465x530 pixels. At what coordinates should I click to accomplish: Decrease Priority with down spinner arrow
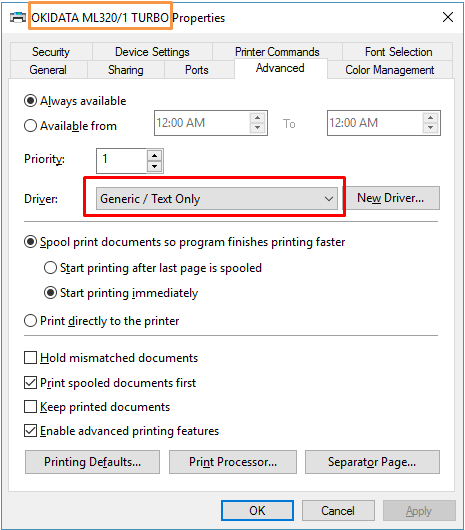point(154,166)
